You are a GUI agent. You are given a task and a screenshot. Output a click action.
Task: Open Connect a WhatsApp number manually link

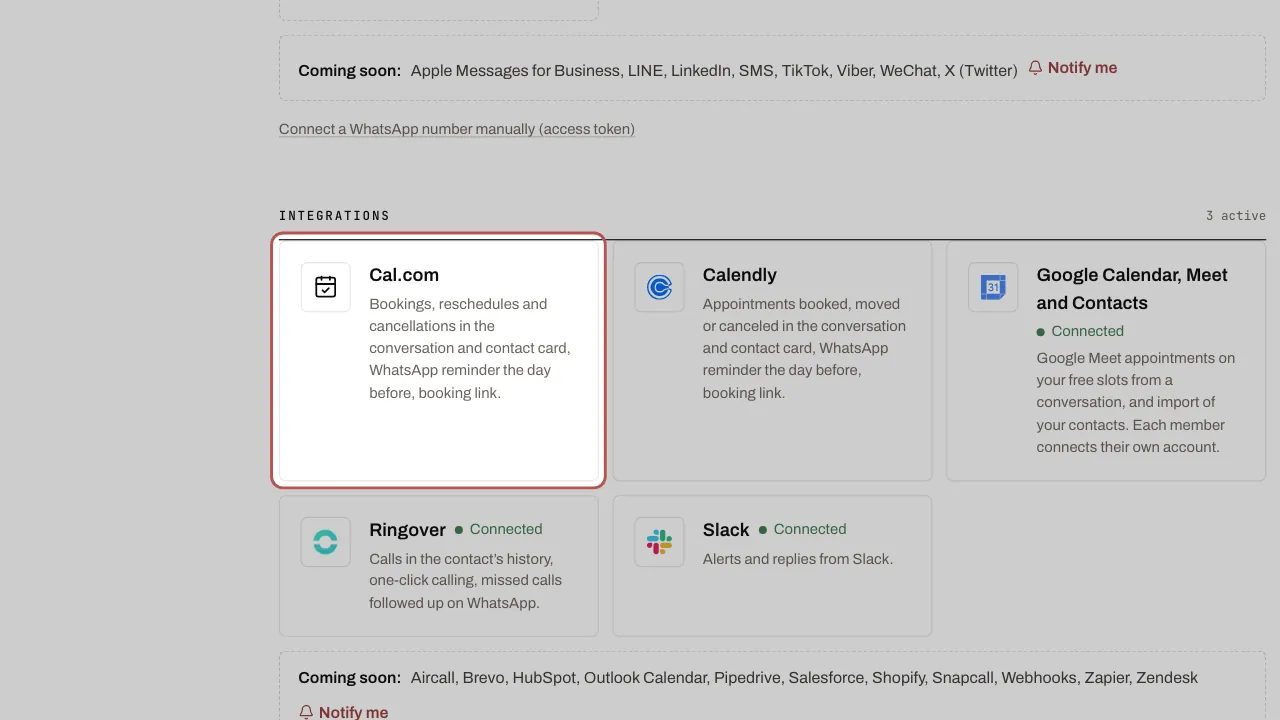[x=457, y=129]
